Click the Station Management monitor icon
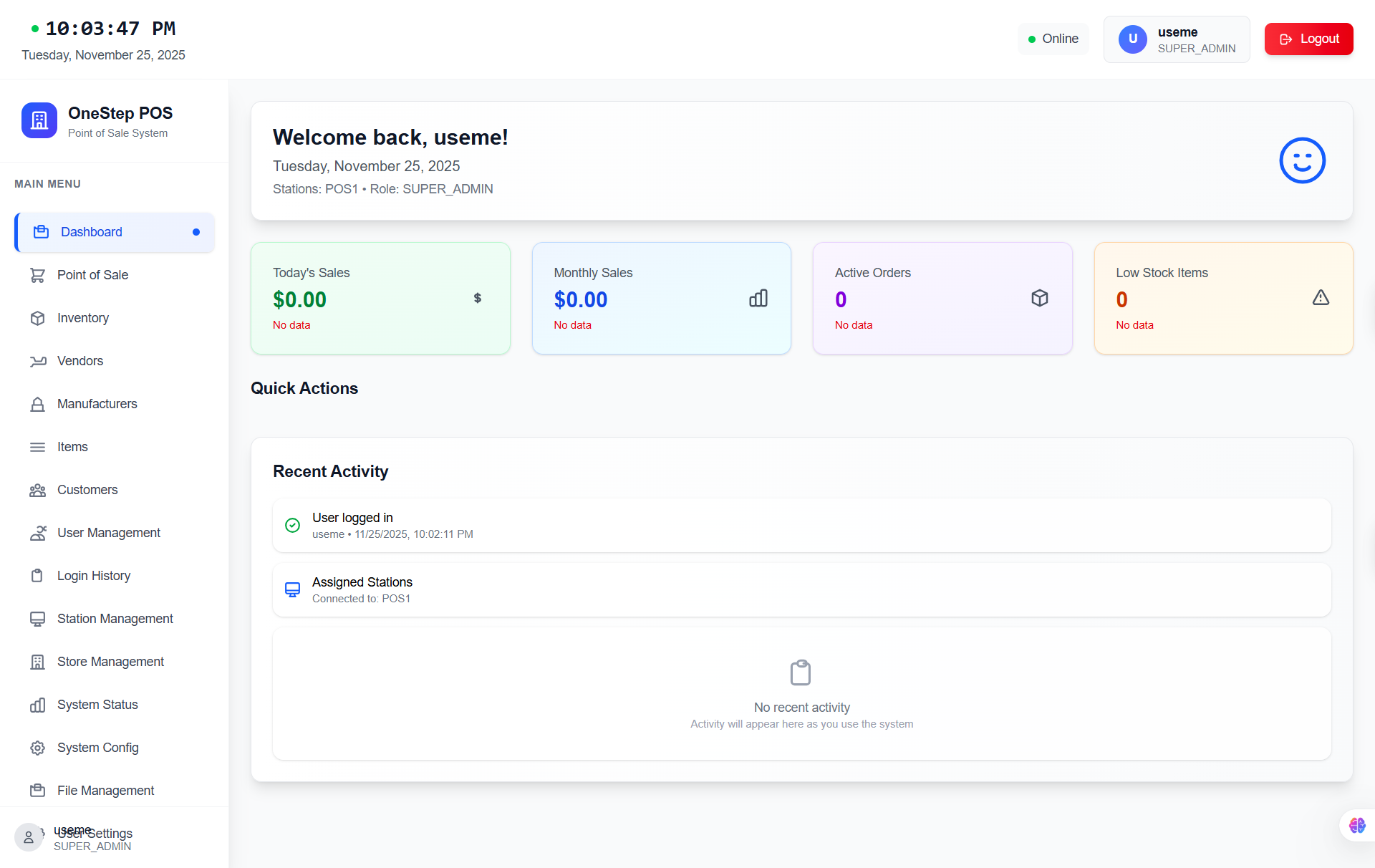Viewport: 1375px width, 868px height. coord(39,619)
